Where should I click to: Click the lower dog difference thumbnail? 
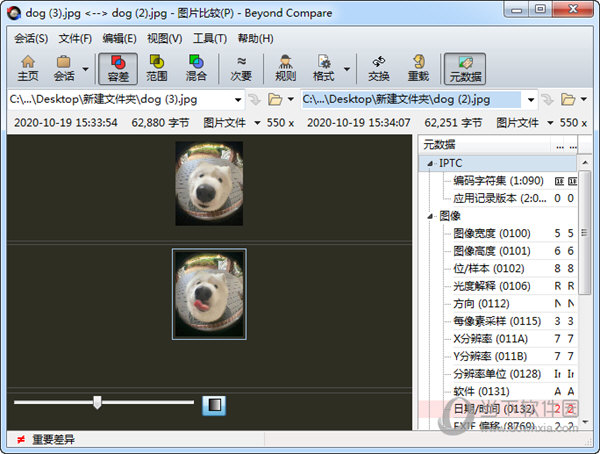click(x=209, y=294)
